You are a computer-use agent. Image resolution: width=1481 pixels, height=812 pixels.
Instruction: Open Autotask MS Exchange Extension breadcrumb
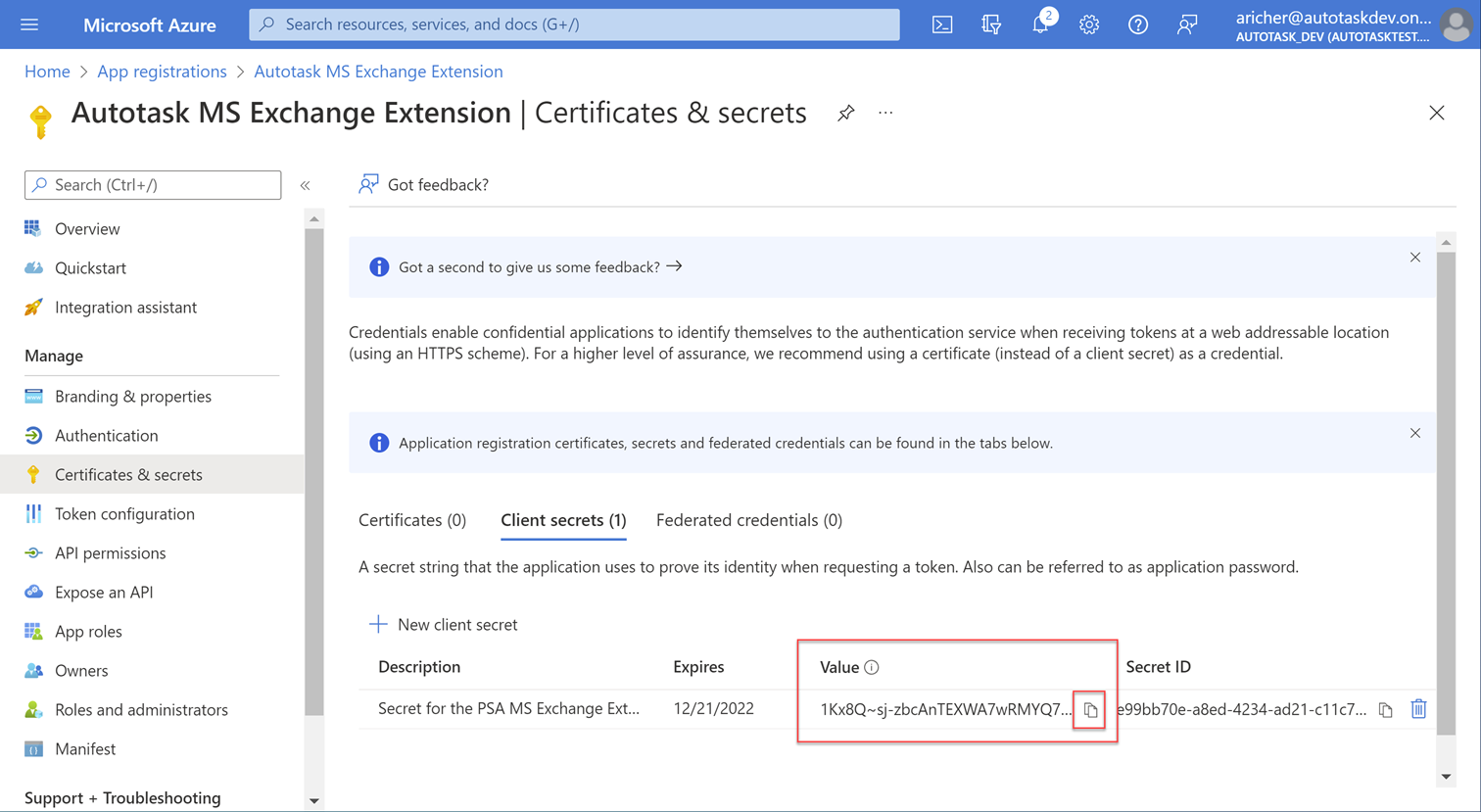coord(378,72)
